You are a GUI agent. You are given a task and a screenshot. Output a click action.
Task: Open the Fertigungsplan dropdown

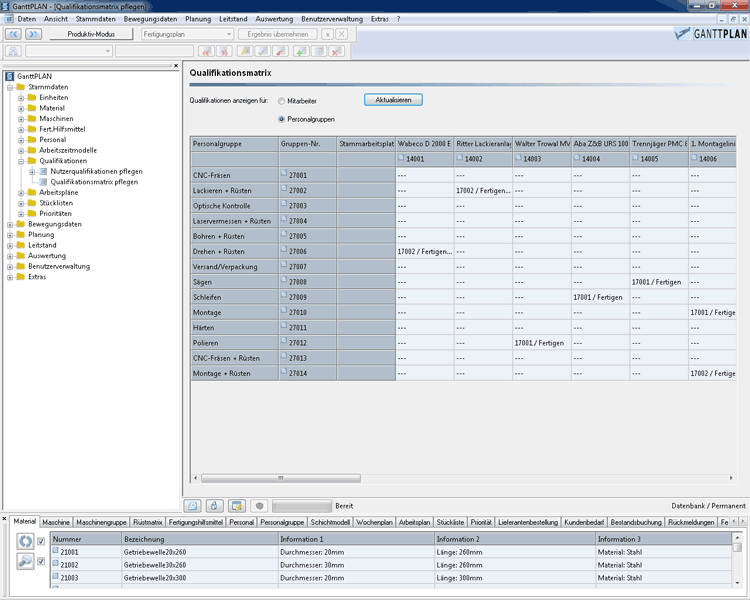point(229,34)
